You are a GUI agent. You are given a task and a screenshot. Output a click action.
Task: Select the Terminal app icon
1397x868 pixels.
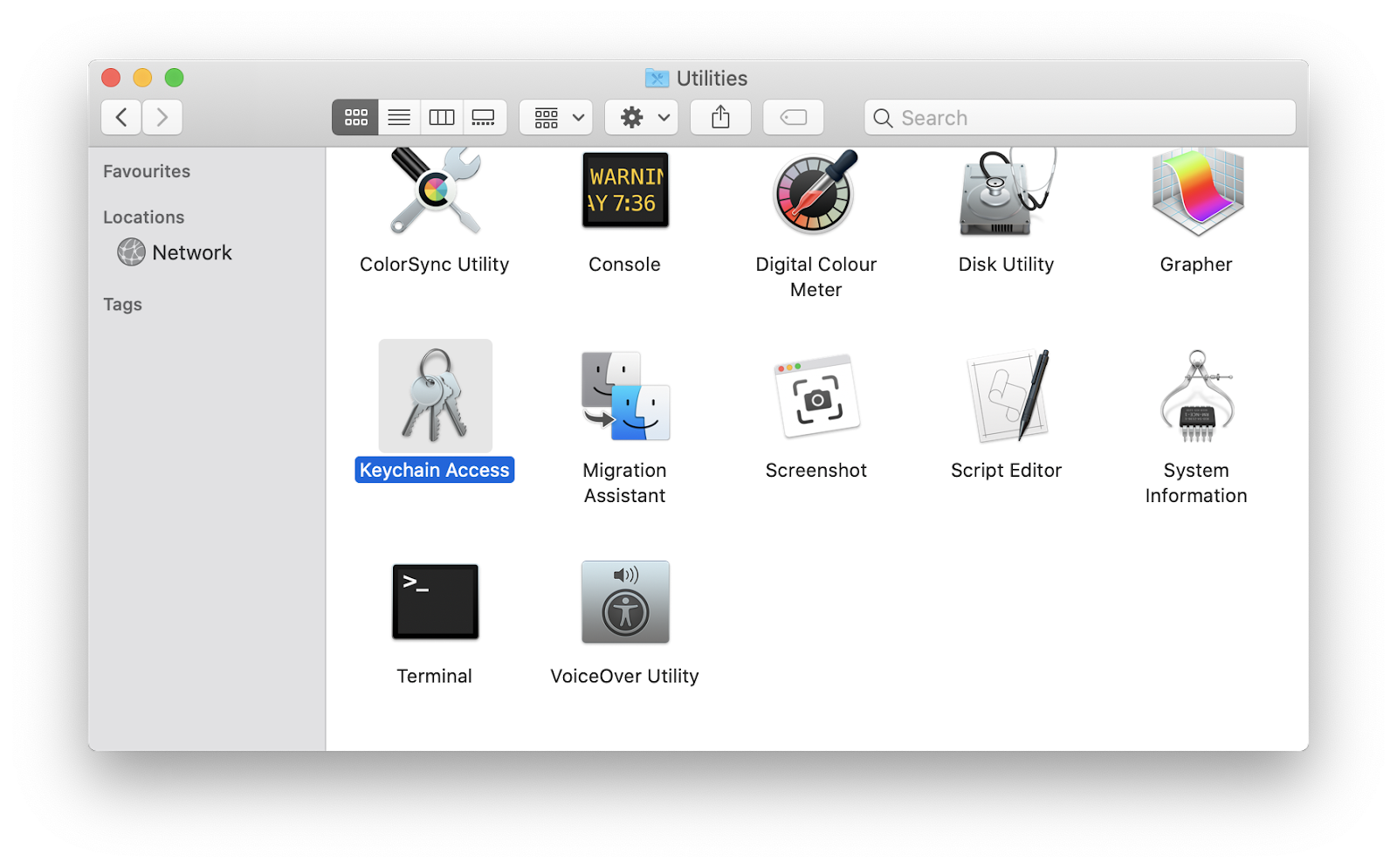coord(435,602)
